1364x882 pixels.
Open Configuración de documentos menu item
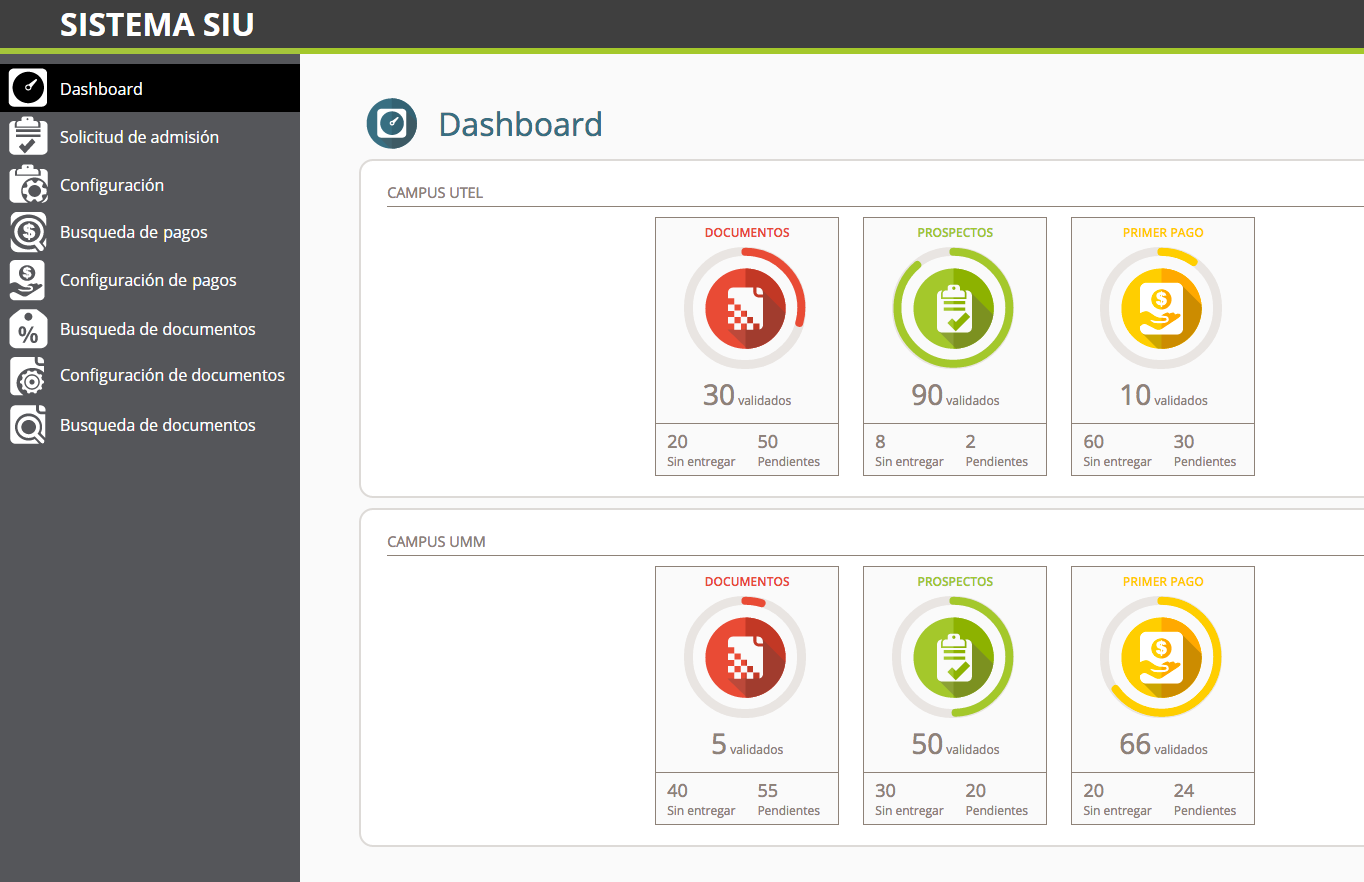tap(150, 376)
